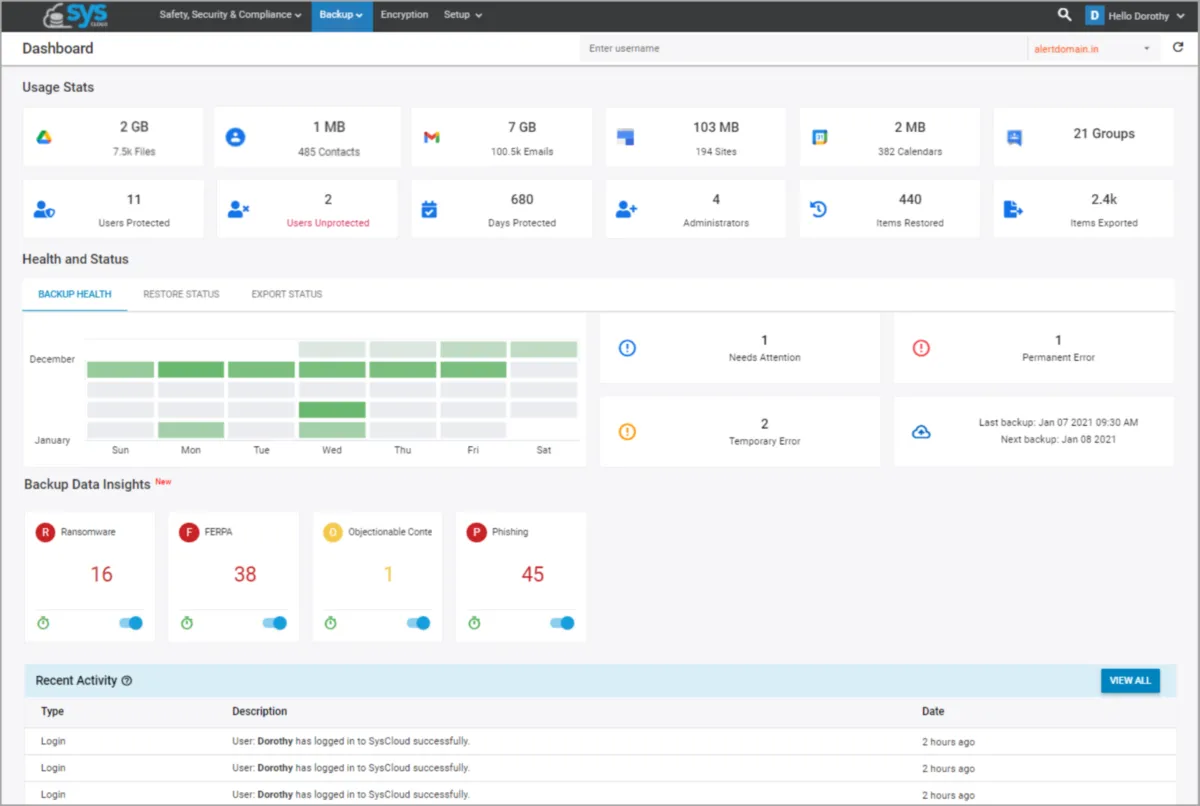Switch to the Restore Status tab

tap(181, 294)
